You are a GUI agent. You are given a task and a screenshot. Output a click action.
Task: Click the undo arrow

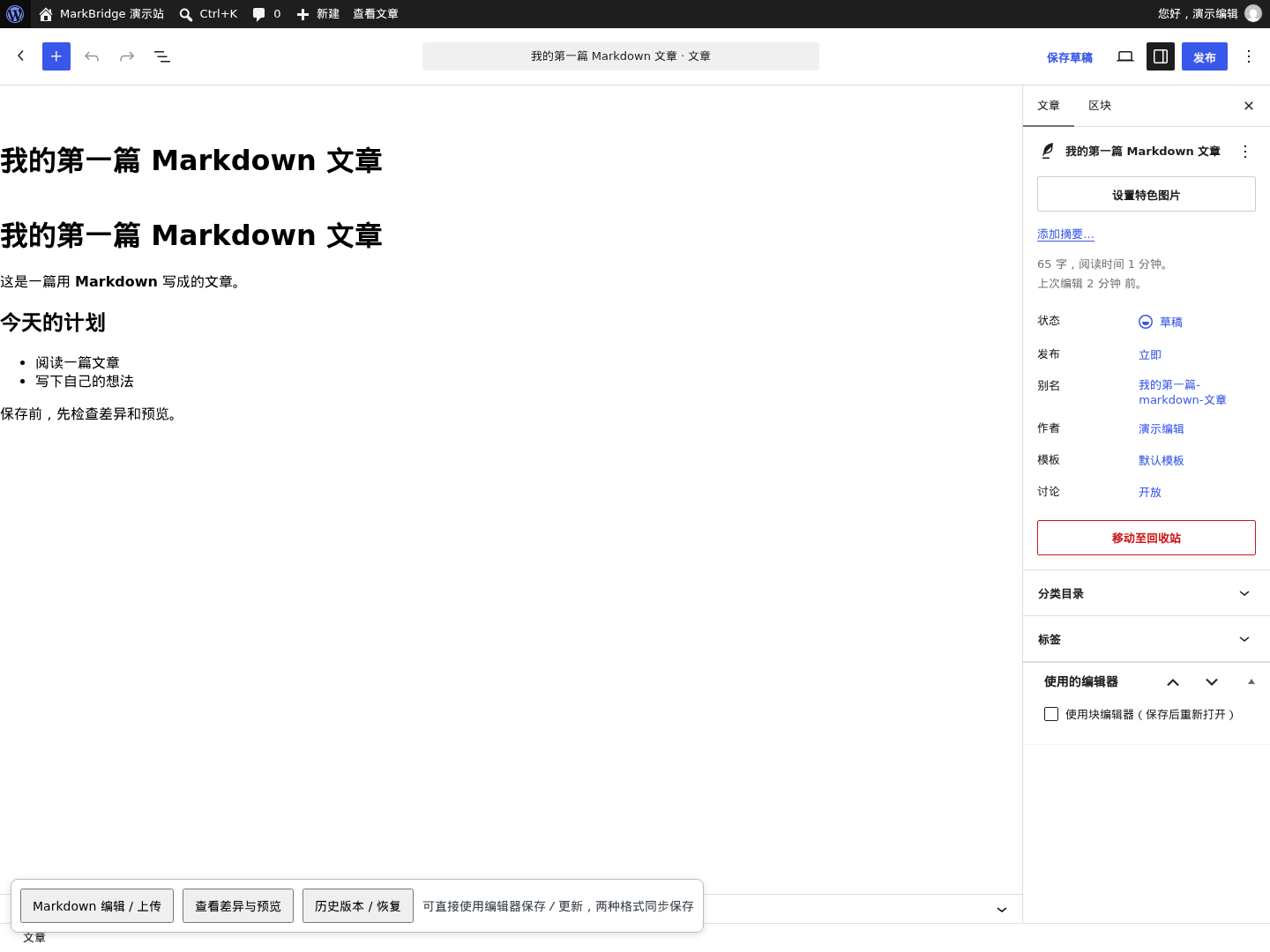[92, 56]
